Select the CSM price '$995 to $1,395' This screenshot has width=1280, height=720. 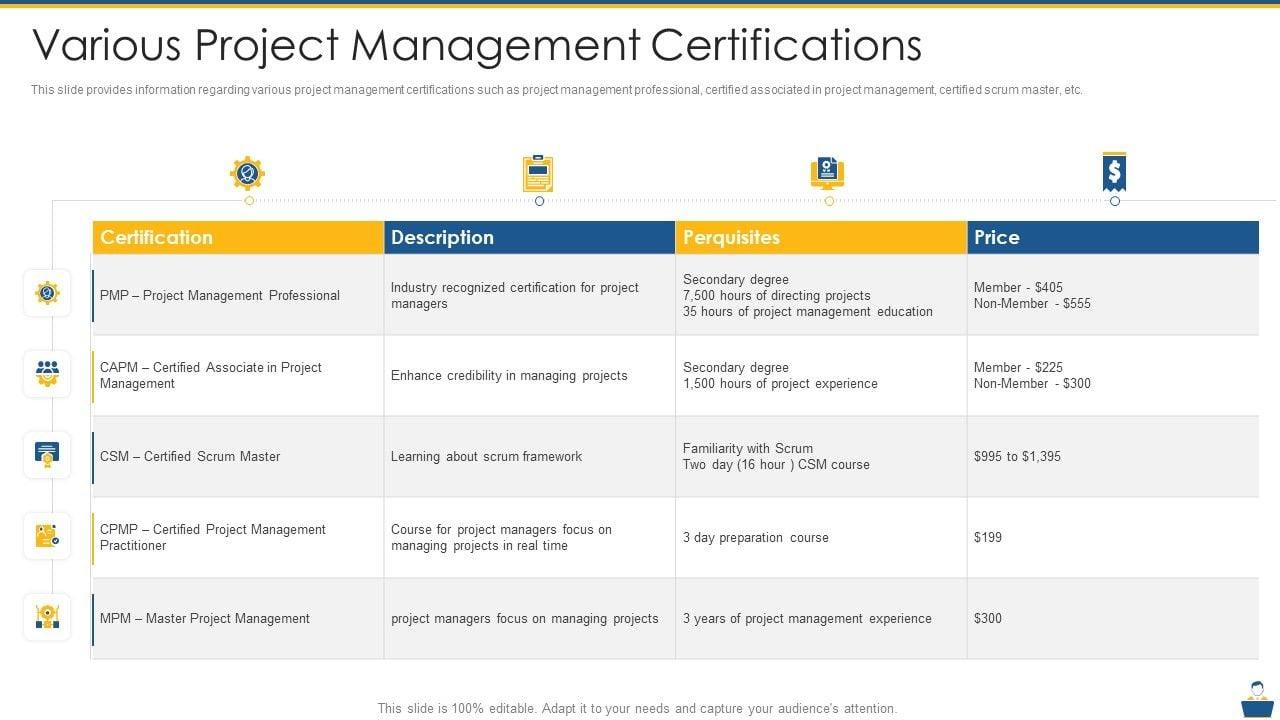1017,456
